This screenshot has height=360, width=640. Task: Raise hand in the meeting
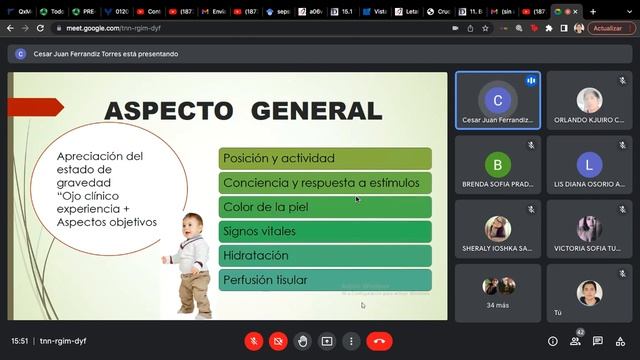click(302, 341)
